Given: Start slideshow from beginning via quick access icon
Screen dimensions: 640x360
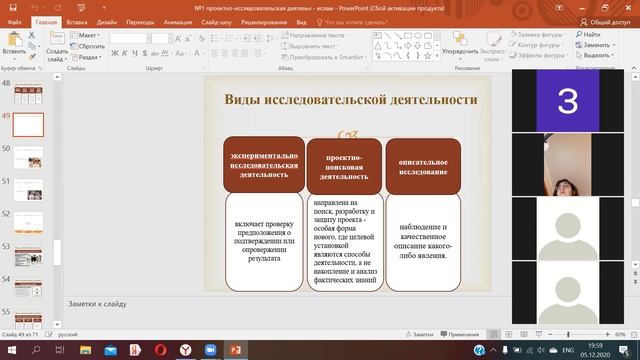Looking at the screenshot, I should (x=81, y=8).
